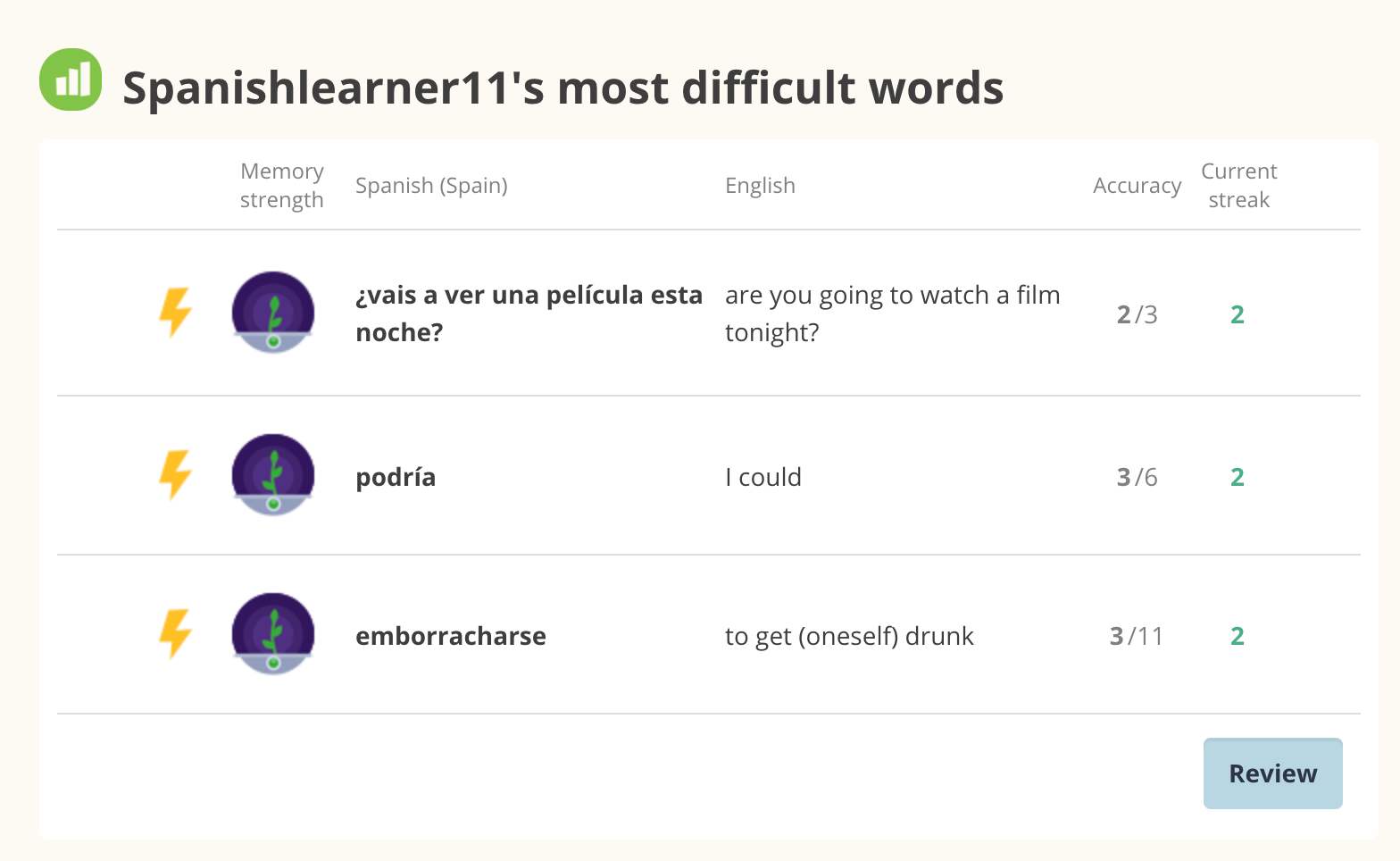Click memory strength plant icon for podría
The image size is (1400, 861).
[273, 475]
